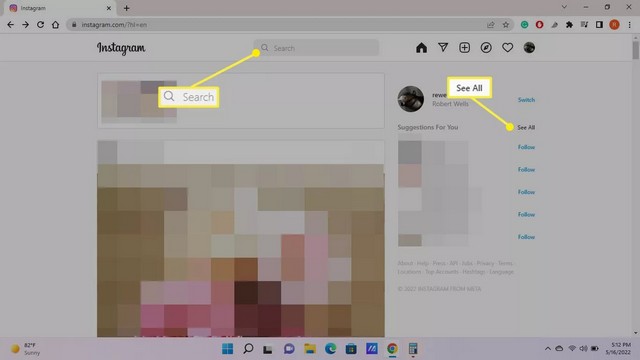Viewport: 640px width, 360px height.
Task: Open the Top Accounts footer link
Action: [x=442, y=272]
